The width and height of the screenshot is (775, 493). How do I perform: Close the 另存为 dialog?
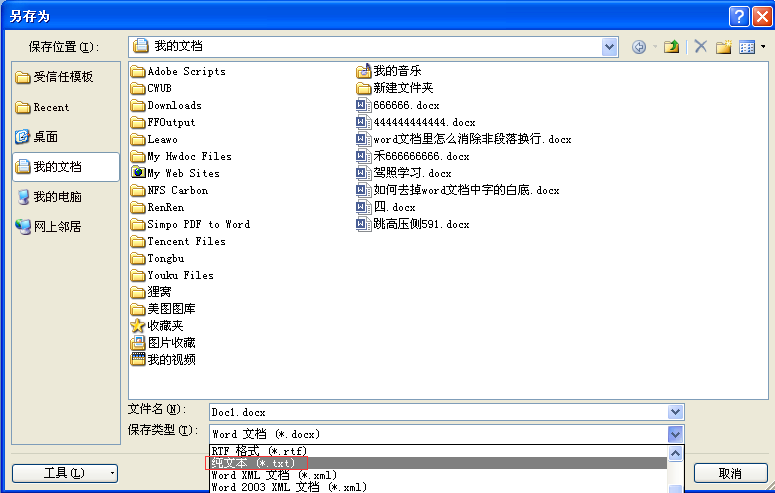pyautogui.click(x=762, y=17)
